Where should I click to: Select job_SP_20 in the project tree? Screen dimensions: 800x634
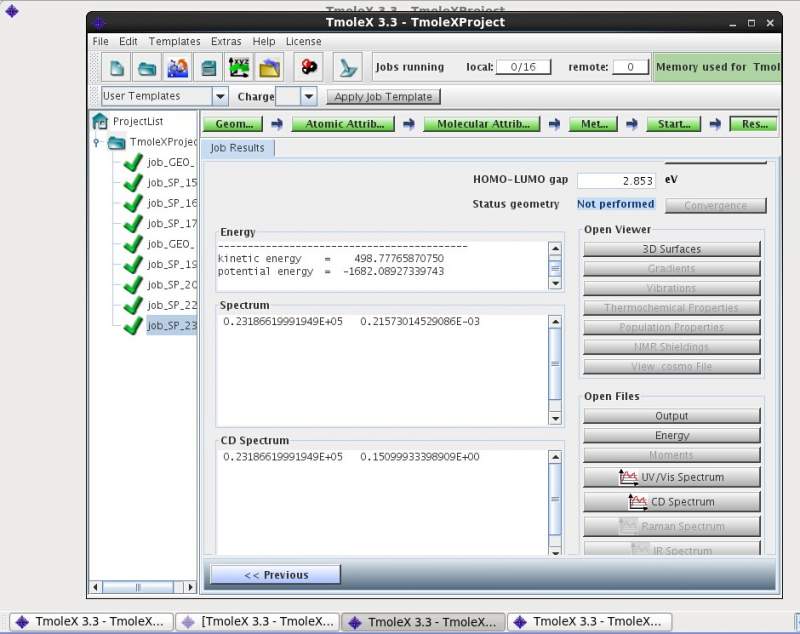tap(171, 285)
